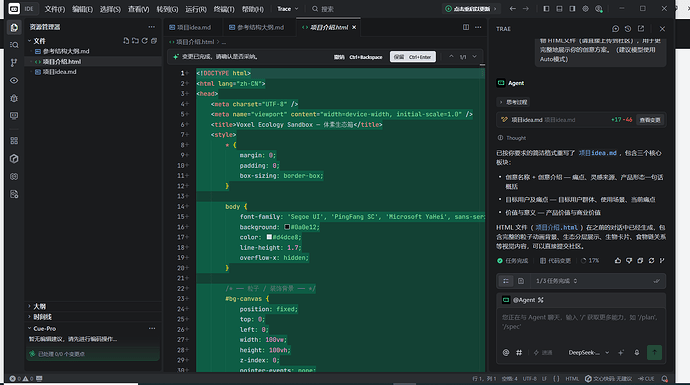690x385 pixels.
Task: Open chat history icon in TRAE panel
Action: point(628,29)
